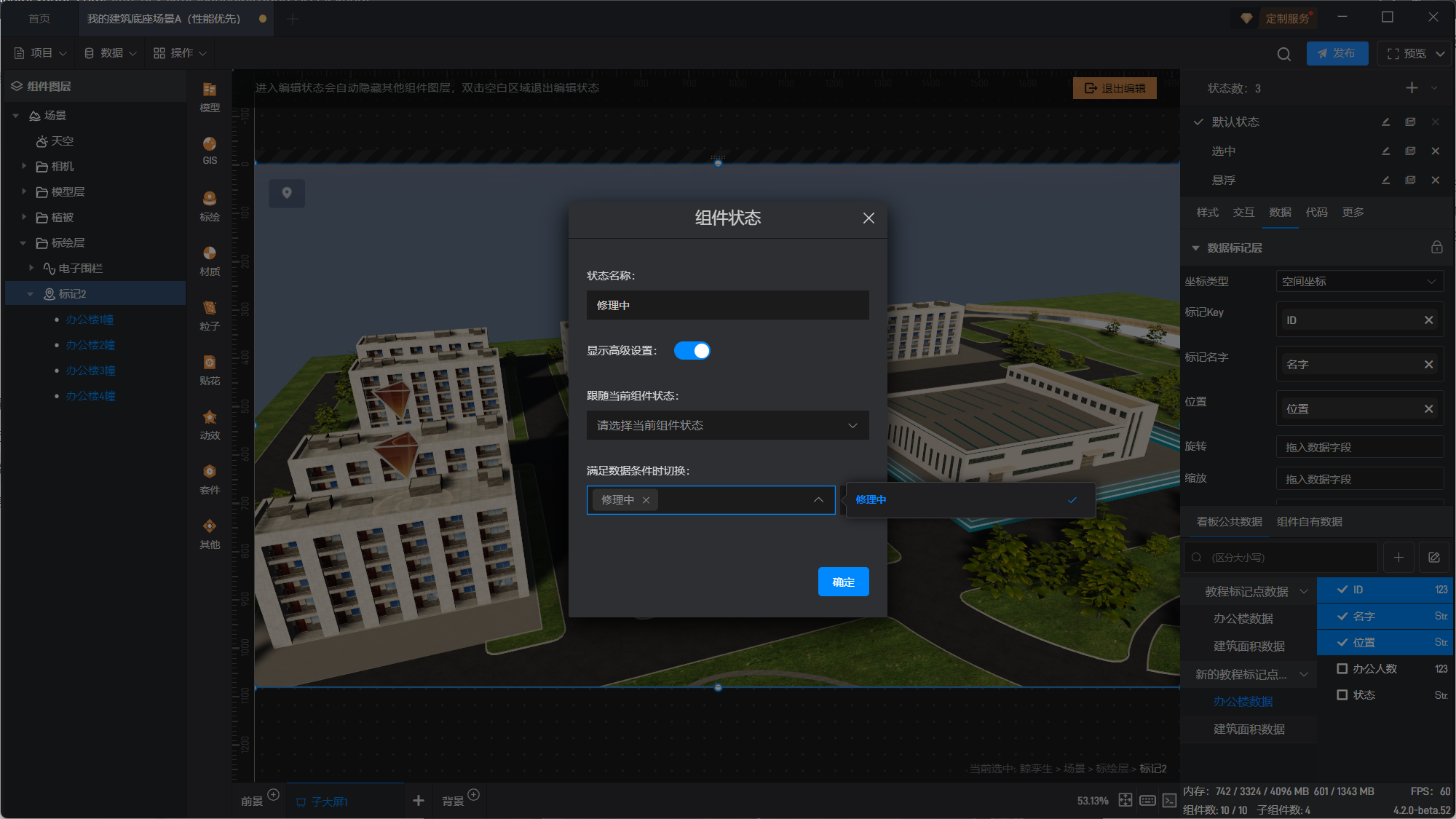This screenshot has width=1456, height=819.
Task: Open 坐标类型 空间坐标 dropdown
Action: click(x=1358, y=282)
